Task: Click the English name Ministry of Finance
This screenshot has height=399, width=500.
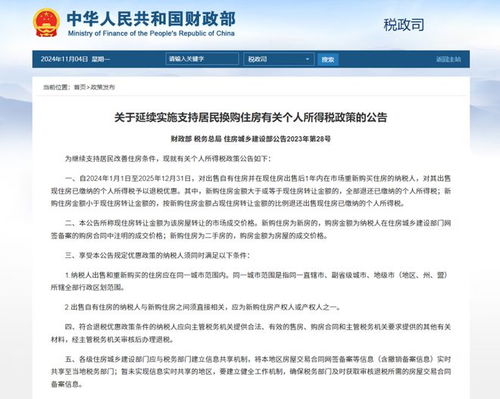Action: click(x=151, y=33)
